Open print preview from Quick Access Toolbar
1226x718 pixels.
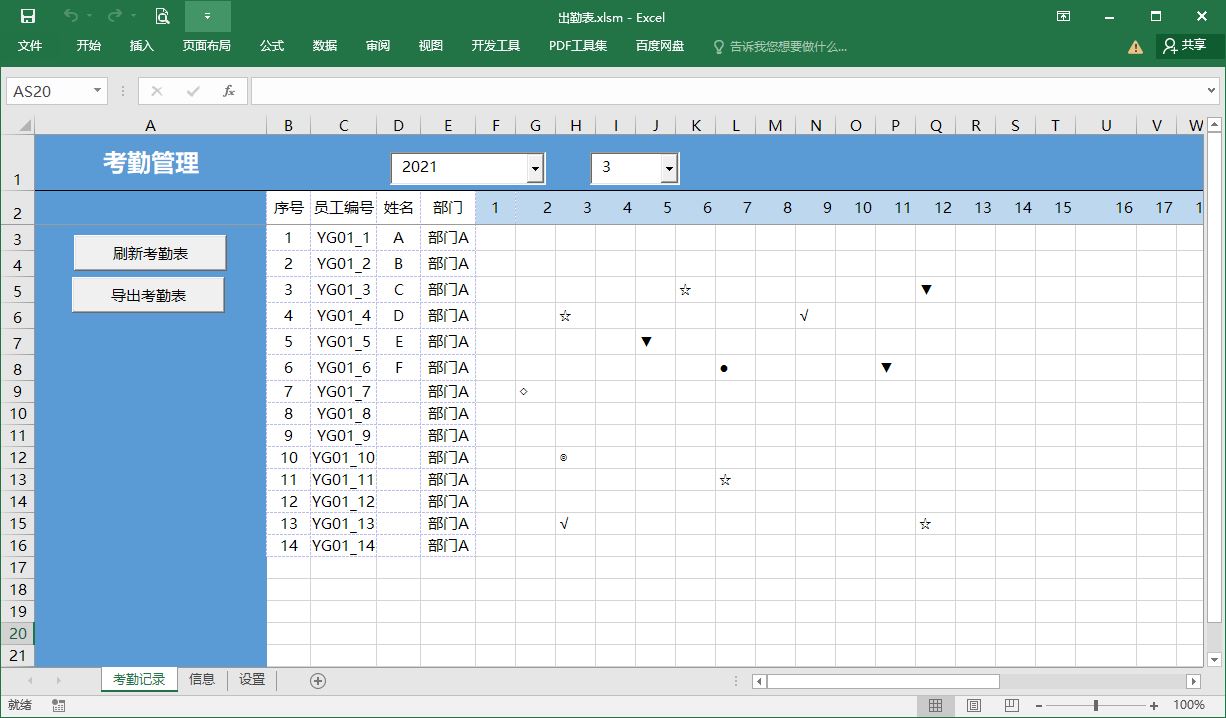click(161, 17)
